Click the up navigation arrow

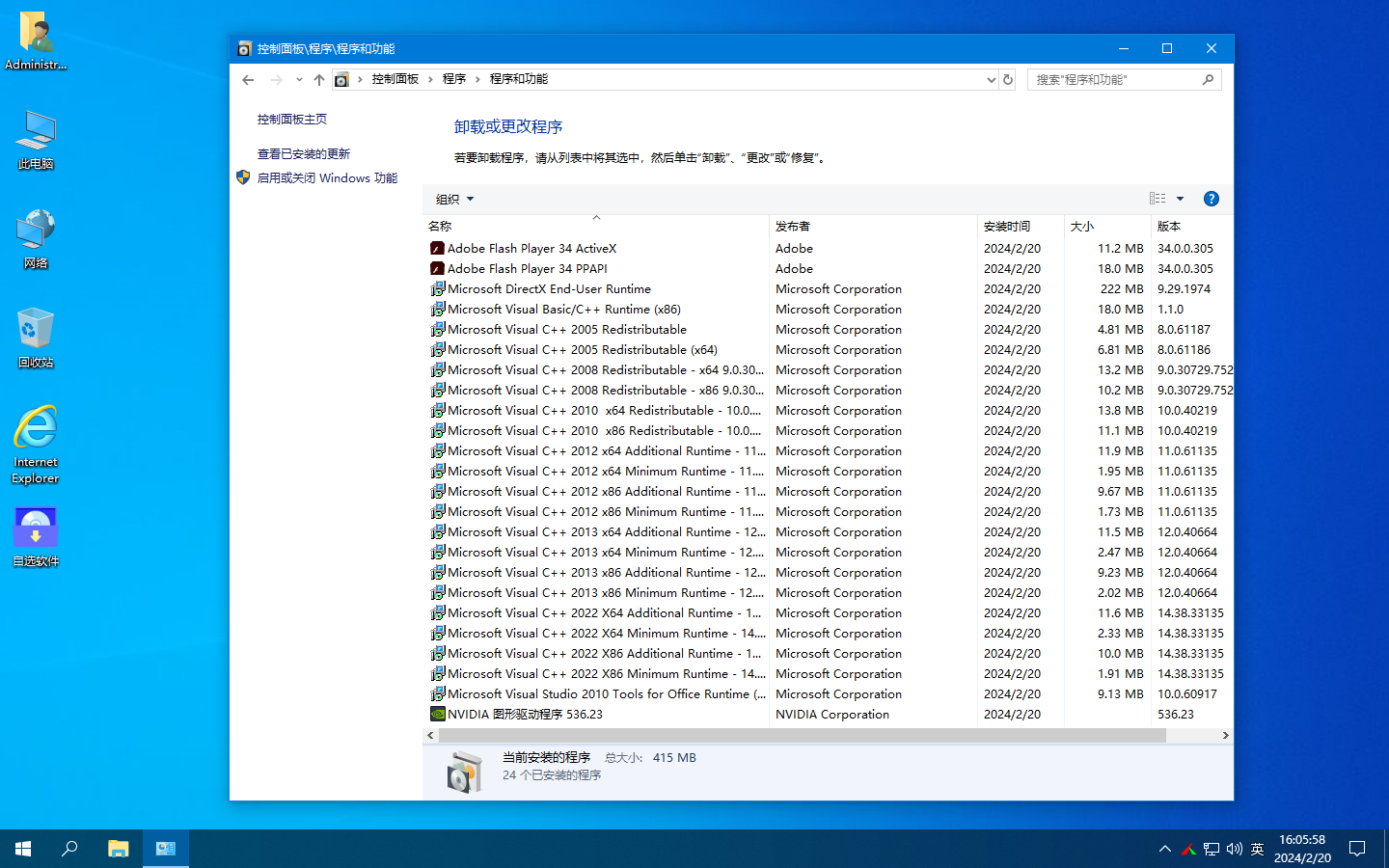(318, 79)
